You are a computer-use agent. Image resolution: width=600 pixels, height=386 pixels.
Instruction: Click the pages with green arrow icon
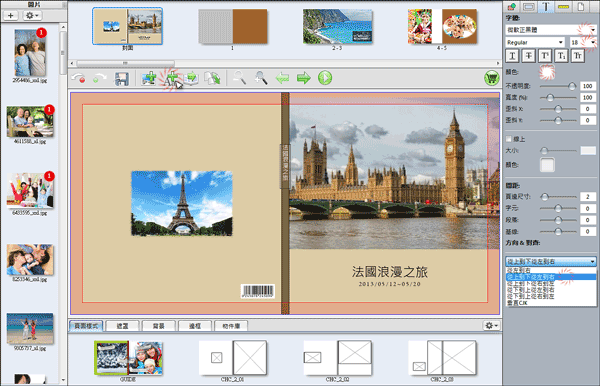point(212,78)
